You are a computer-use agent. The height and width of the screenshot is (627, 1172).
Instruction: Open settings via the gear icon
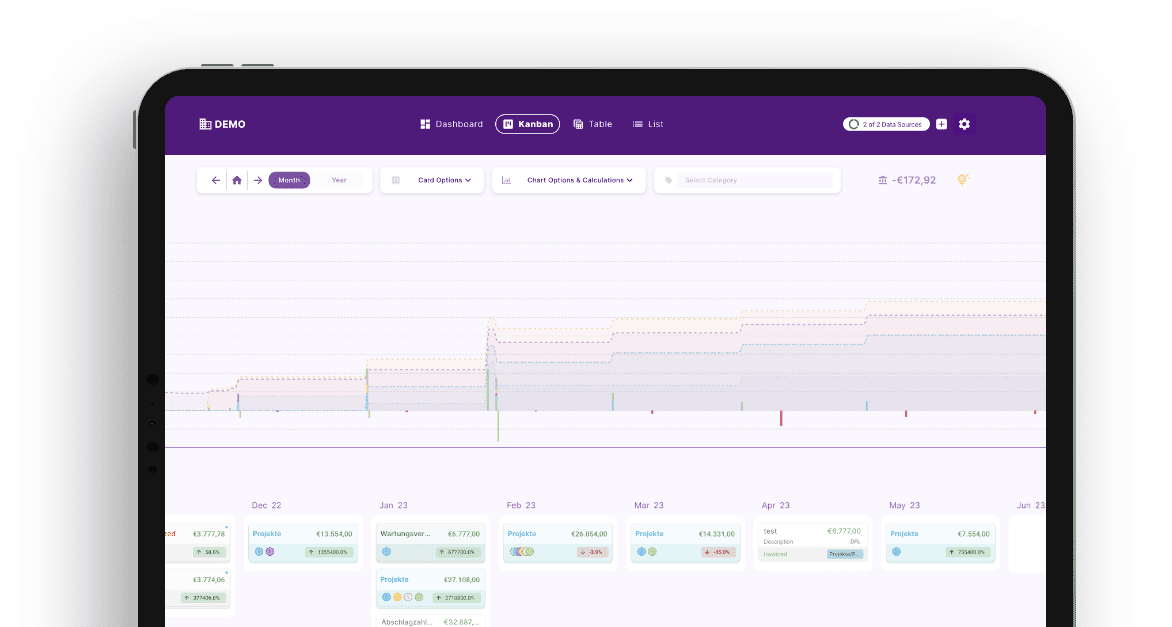tap(964, 124)
